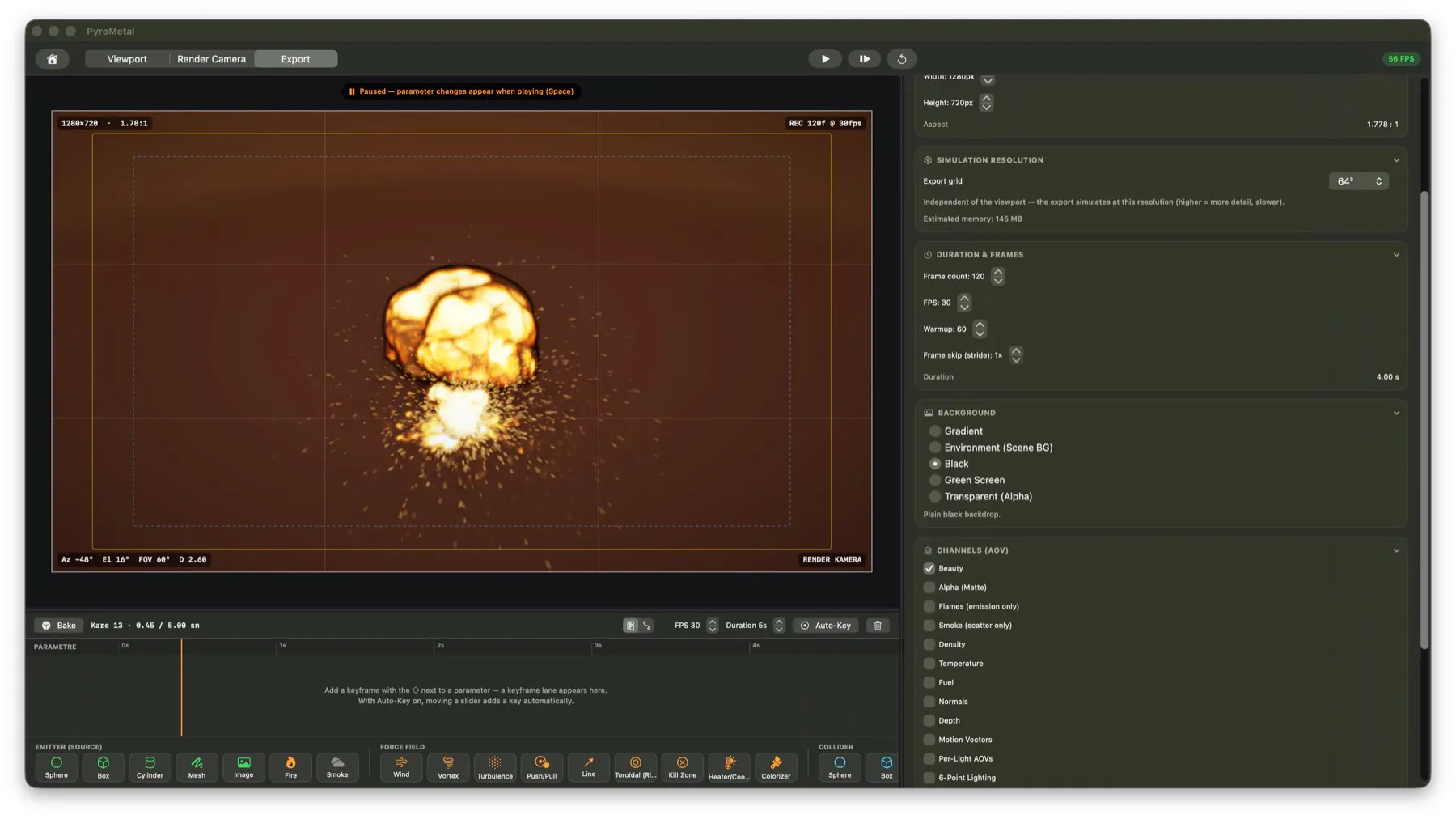
Task: Select Transparent (Alpha) background
Action: pyautogui.click(x=935, y=497)
